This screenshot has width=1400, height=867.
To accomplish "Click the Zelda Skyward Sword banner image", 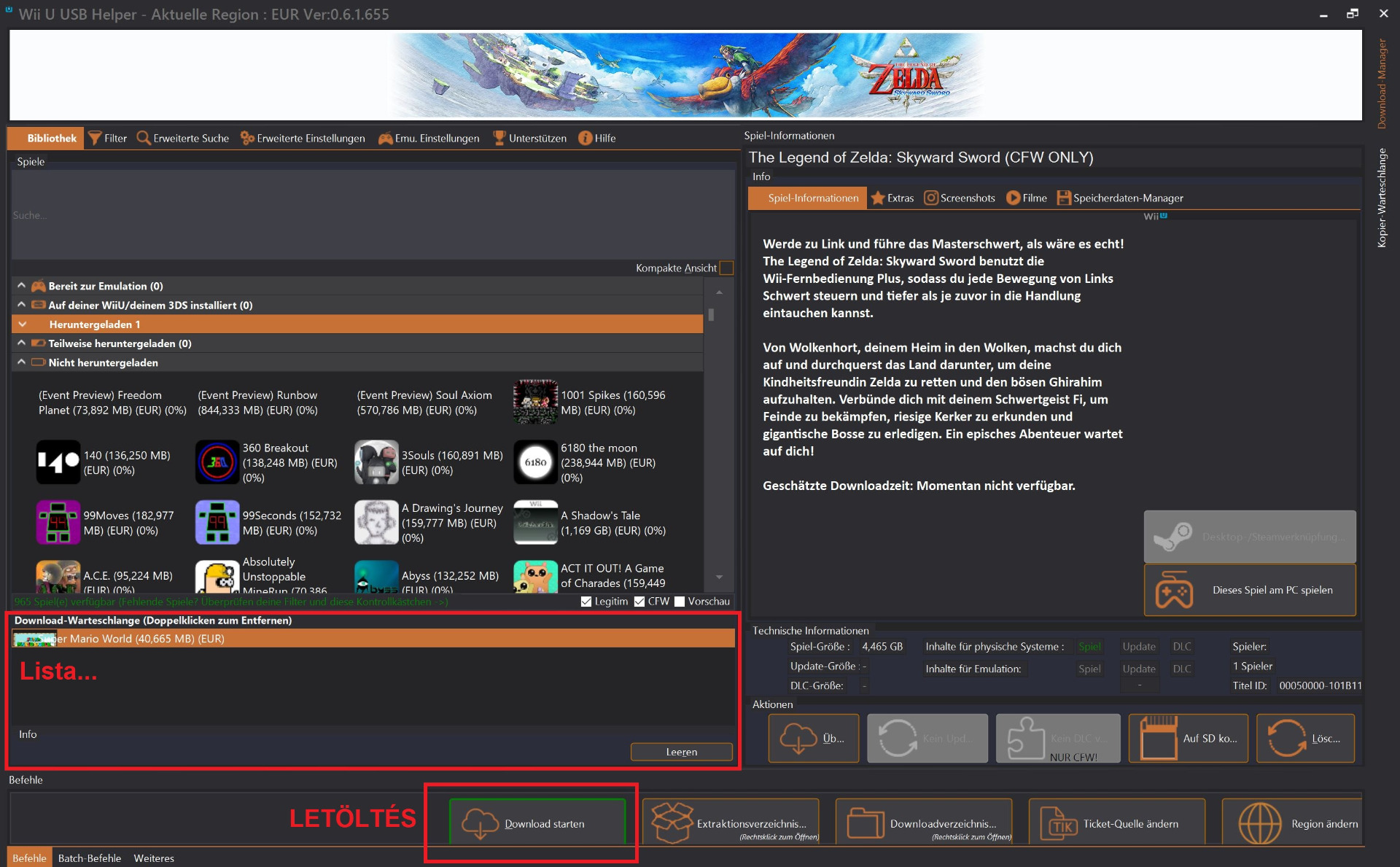I will (x=685, y=75).
